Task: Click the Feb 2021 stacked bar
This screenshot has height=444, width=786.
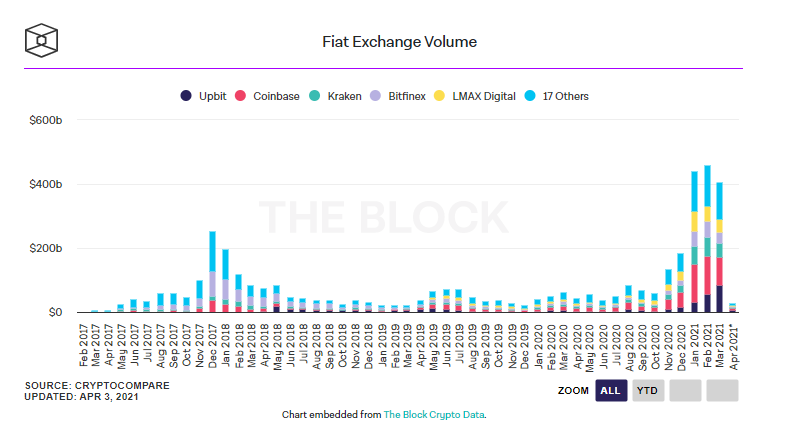Action: [707, 240]
